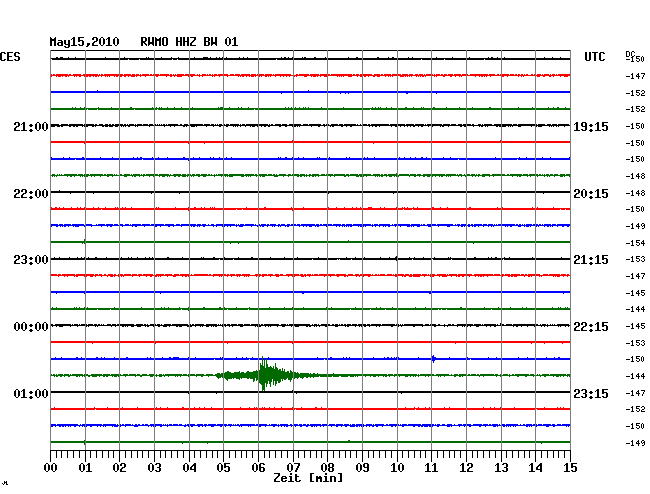Select minute tick label 04
The image size is (650, 494).
coord(189,467)
